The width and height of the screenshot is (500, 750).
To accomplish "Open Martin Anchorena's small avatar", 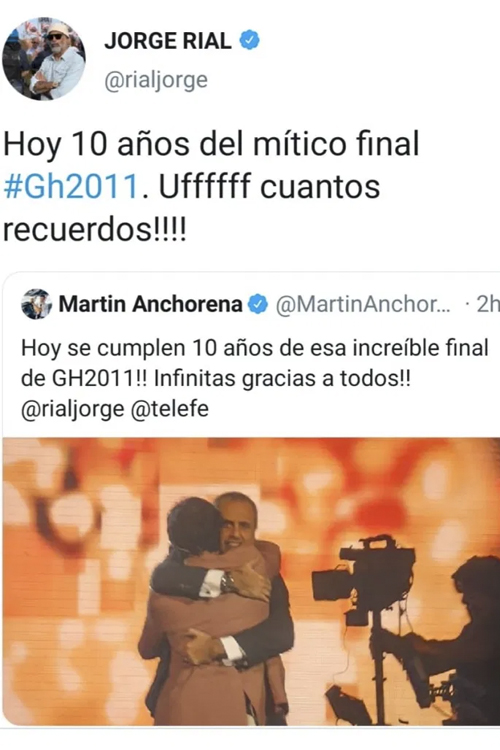I will click(x=36, y=304).
